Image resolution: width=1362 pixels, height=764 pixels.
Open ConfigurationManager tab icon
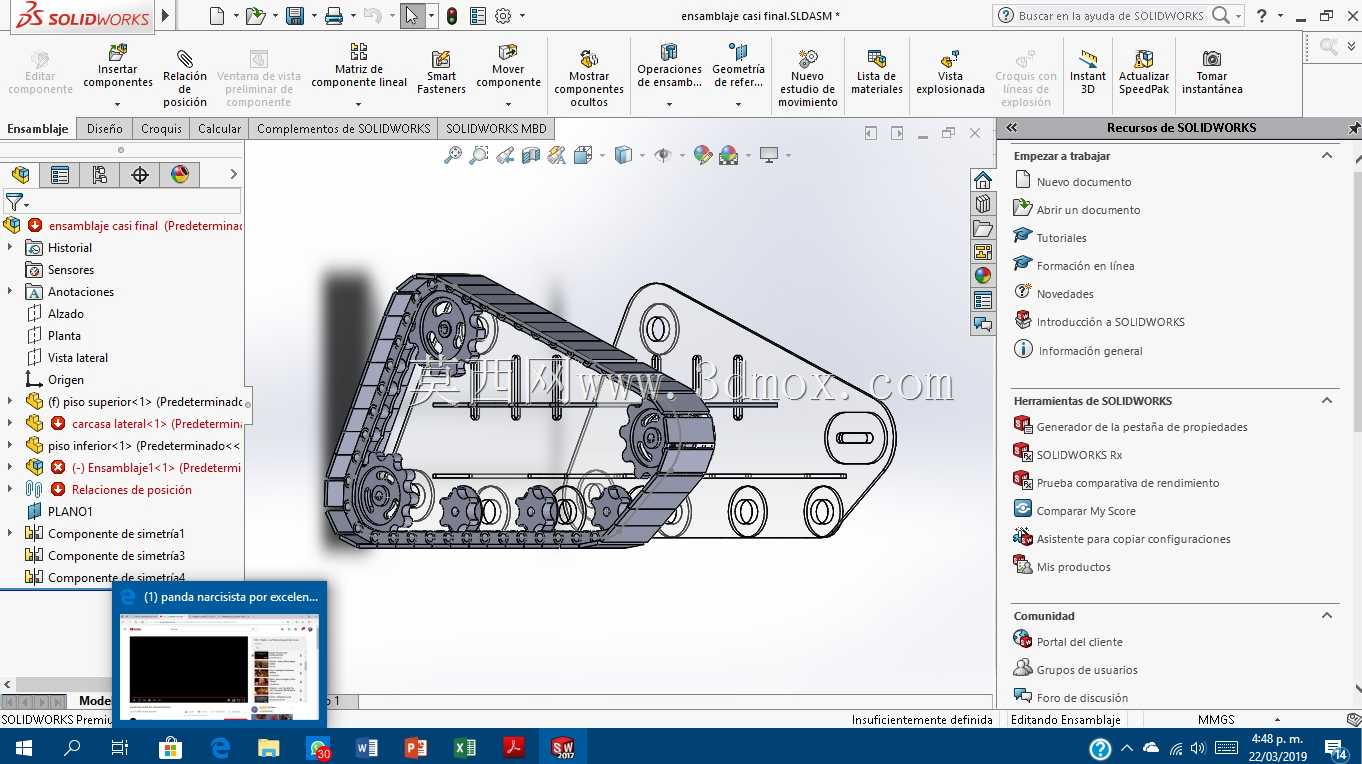click(x=100, y=175)
